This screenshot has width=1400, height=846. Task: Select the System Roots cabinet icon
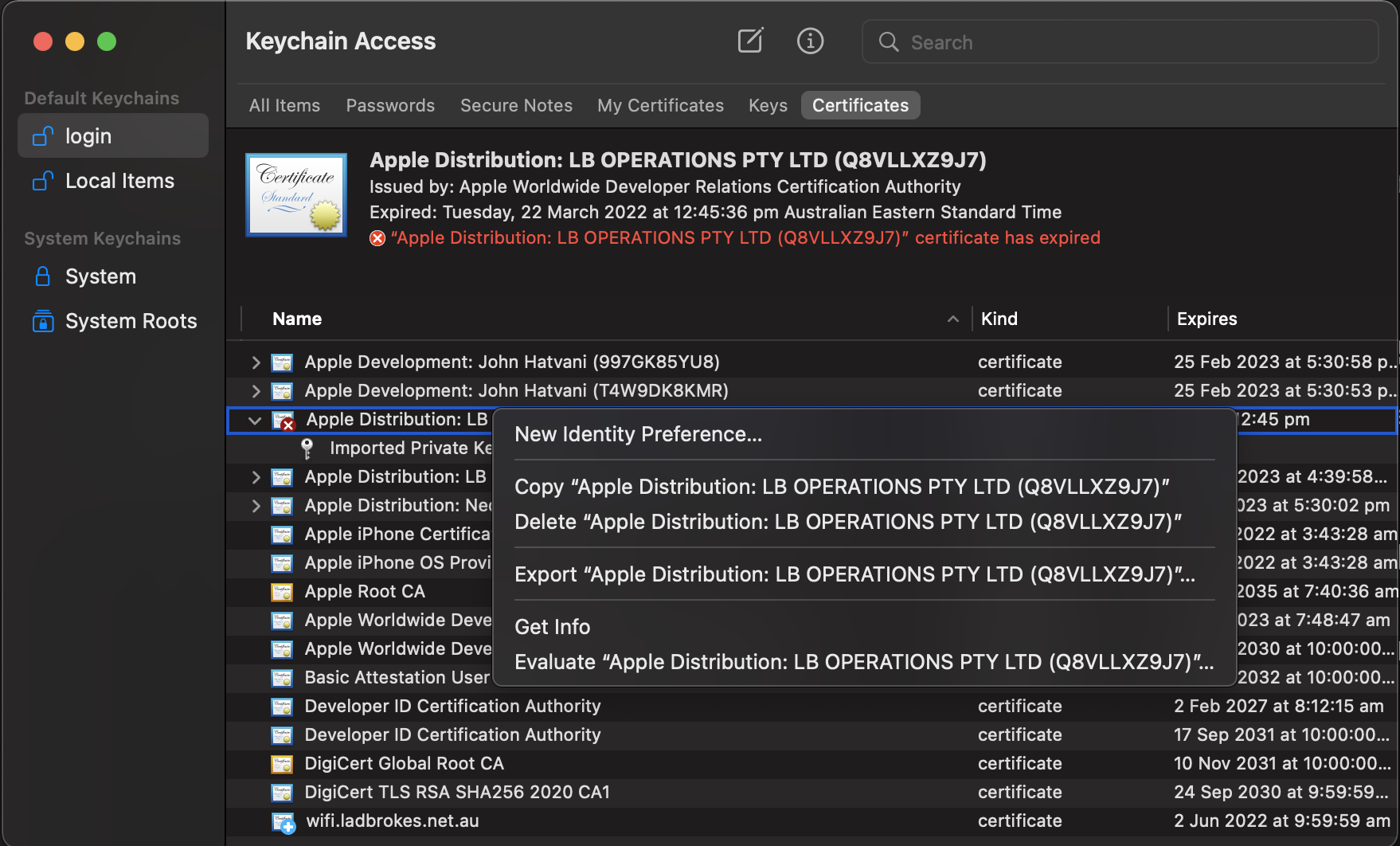tap(43, 321)
